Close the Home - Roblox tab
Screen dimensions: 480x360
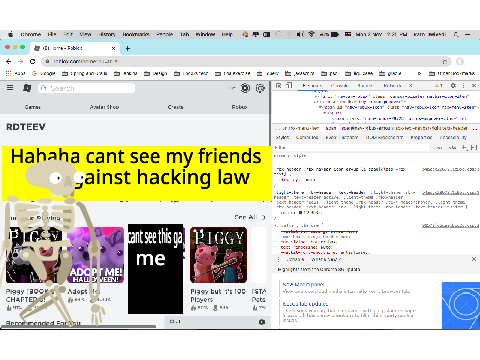click(113, 48)
